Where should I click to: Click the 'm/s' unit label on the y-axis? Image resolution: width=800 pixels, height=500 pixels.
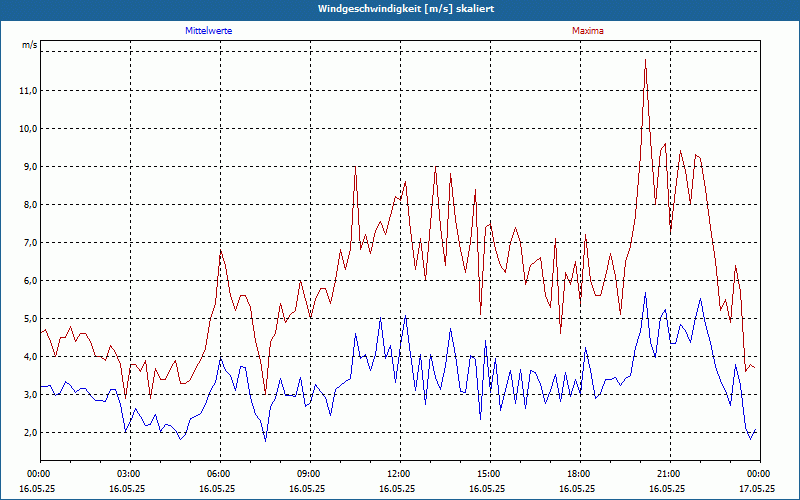coord(30,45)
